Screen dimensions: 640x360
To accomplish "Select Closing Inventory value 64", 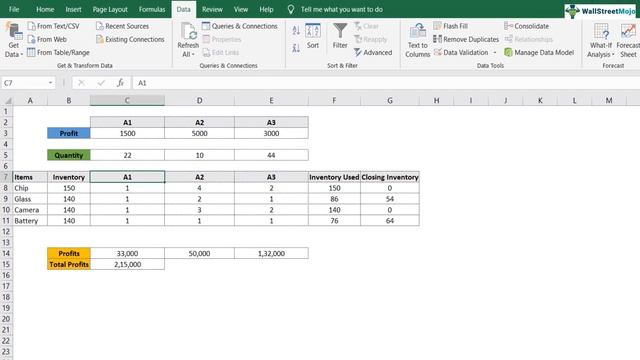I will (x=390, y=221).
